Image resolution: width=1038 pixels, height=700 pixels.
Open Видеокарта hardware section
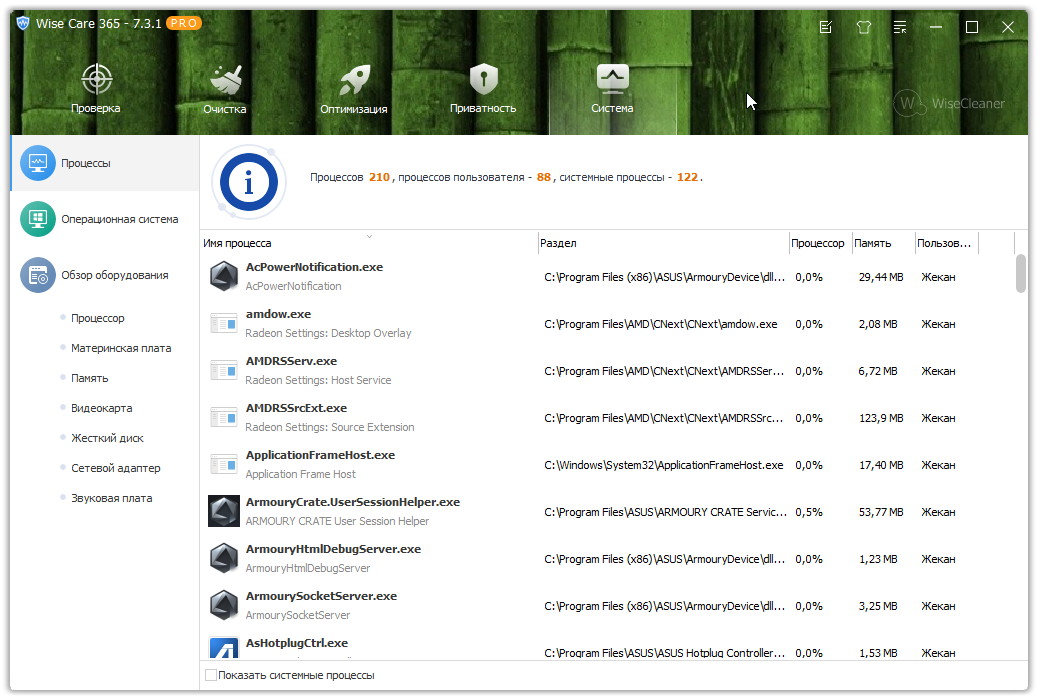101,408
